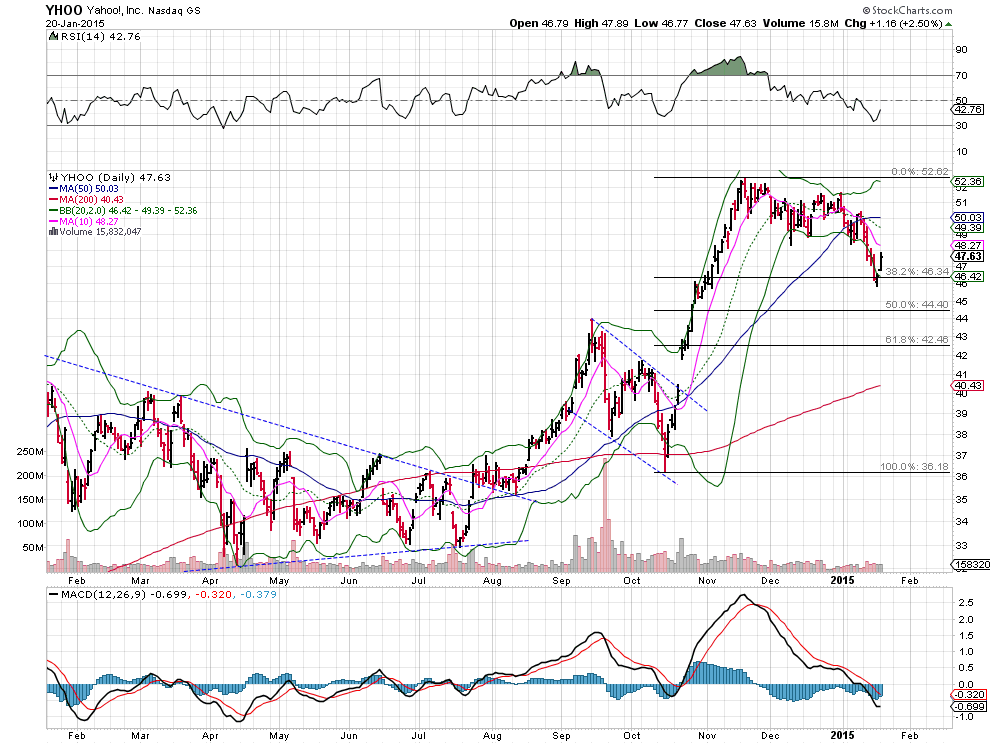Click the 49.39 price tag on right axis
The width and height of the screenshot is (990, 744).
tap(968, 227)
